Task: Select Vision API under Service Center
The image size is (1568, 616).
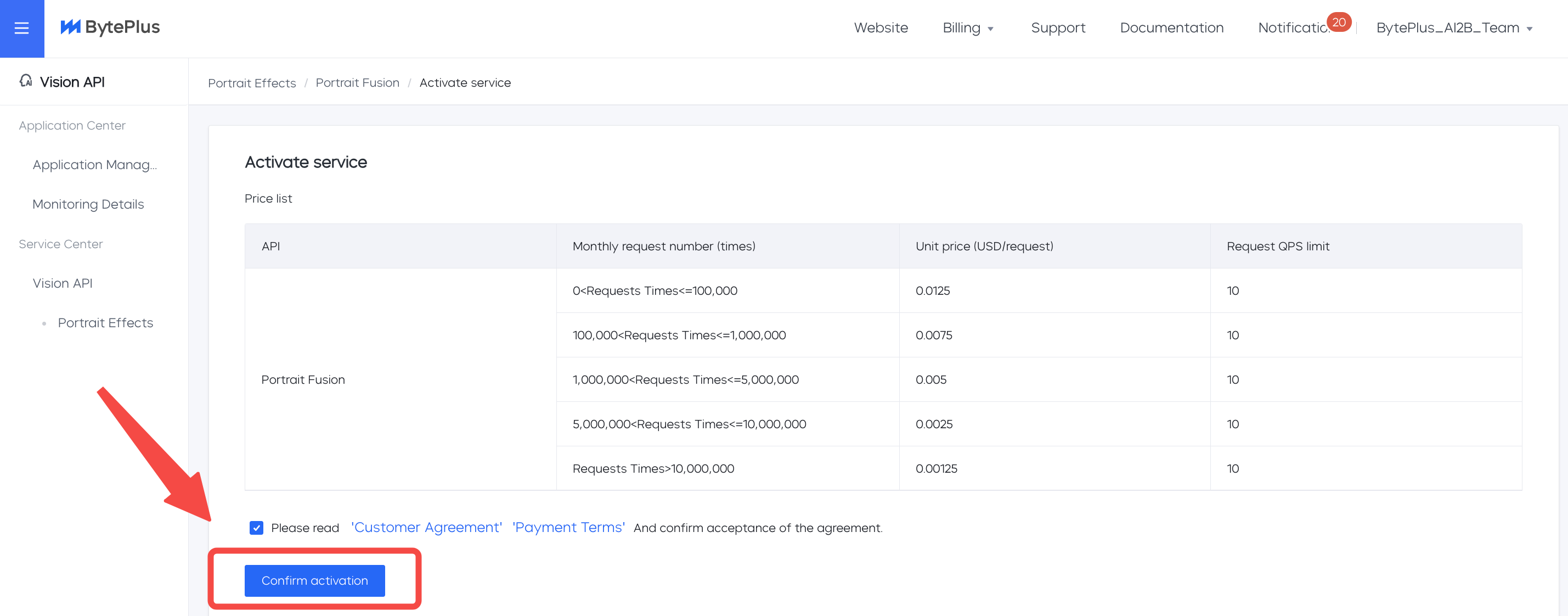Action: [63, 283]
